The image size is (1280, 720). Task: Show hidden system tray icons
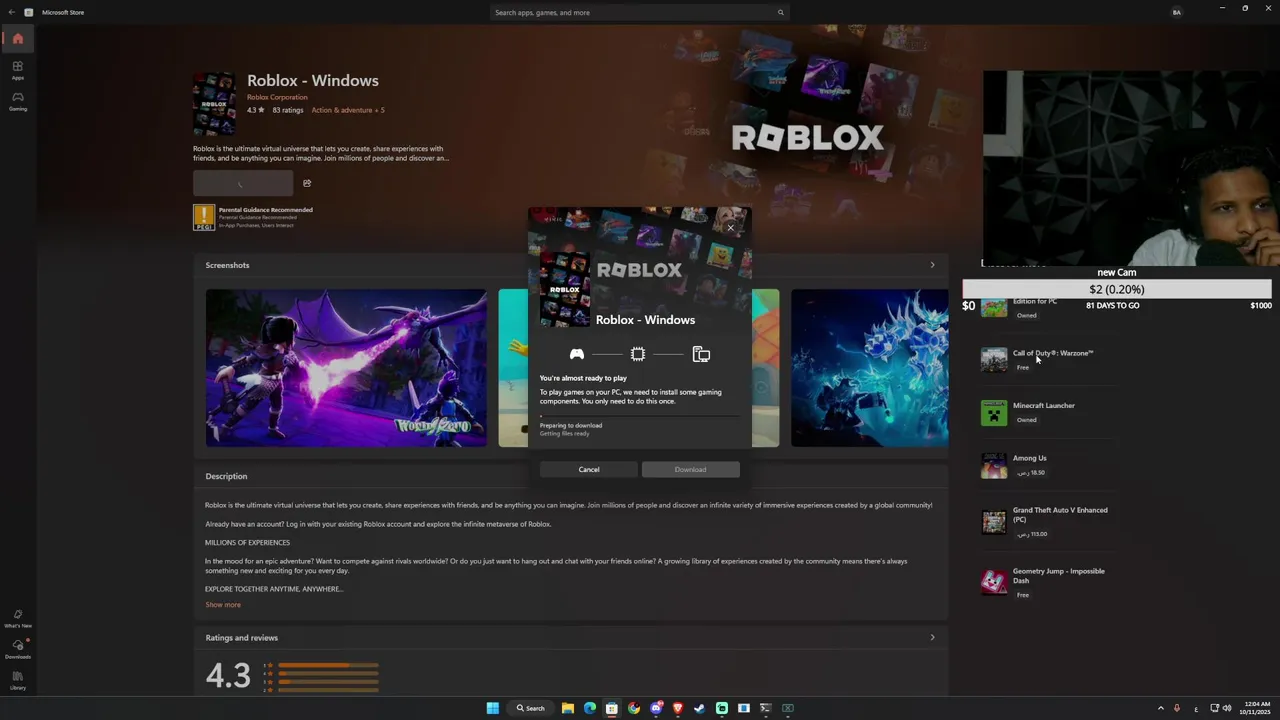click(x=1160, y=708)
